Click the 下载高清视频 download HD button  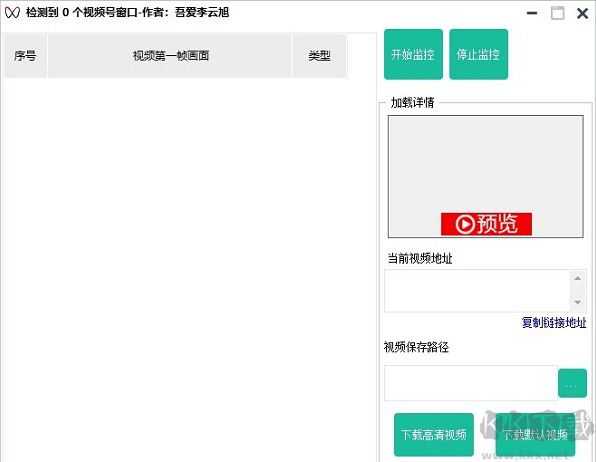(434, 435)
